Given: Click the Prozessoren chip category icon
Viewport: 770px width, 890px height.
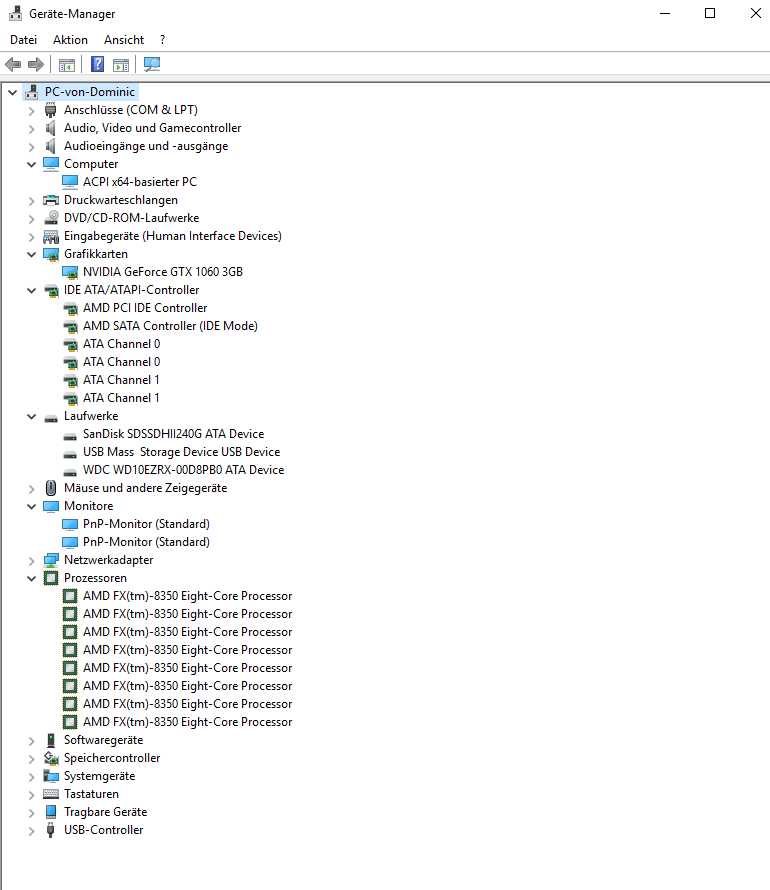Looking at the screenshot, I should [51, 578].
